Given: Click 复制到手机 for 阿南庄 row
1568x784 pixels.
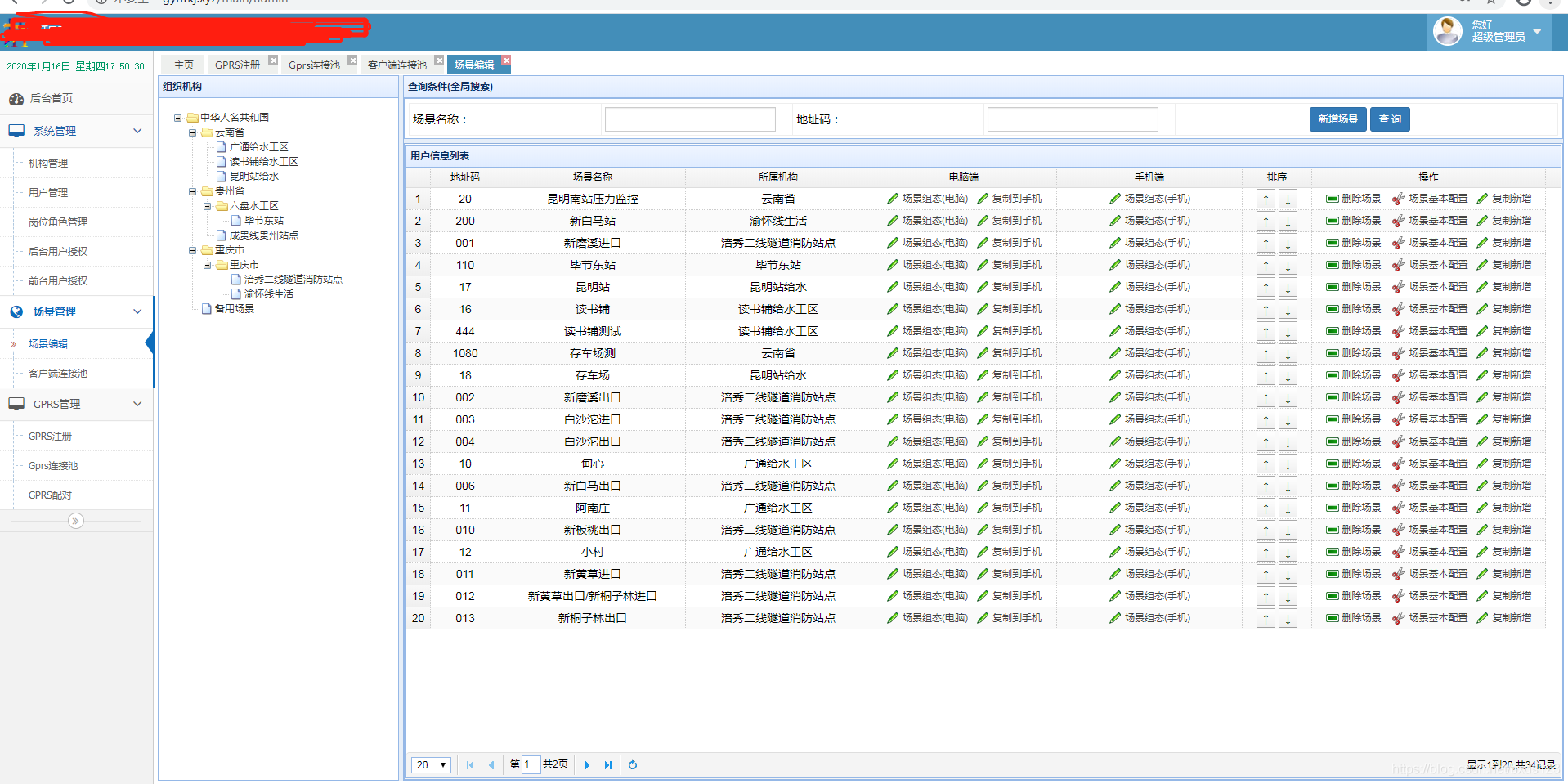Looking at the screenshot, I should (x=1010, y=508).
